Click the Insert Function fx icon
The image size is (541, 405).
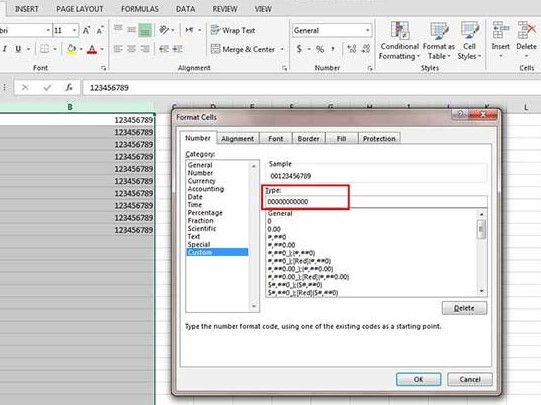[69, 88]
